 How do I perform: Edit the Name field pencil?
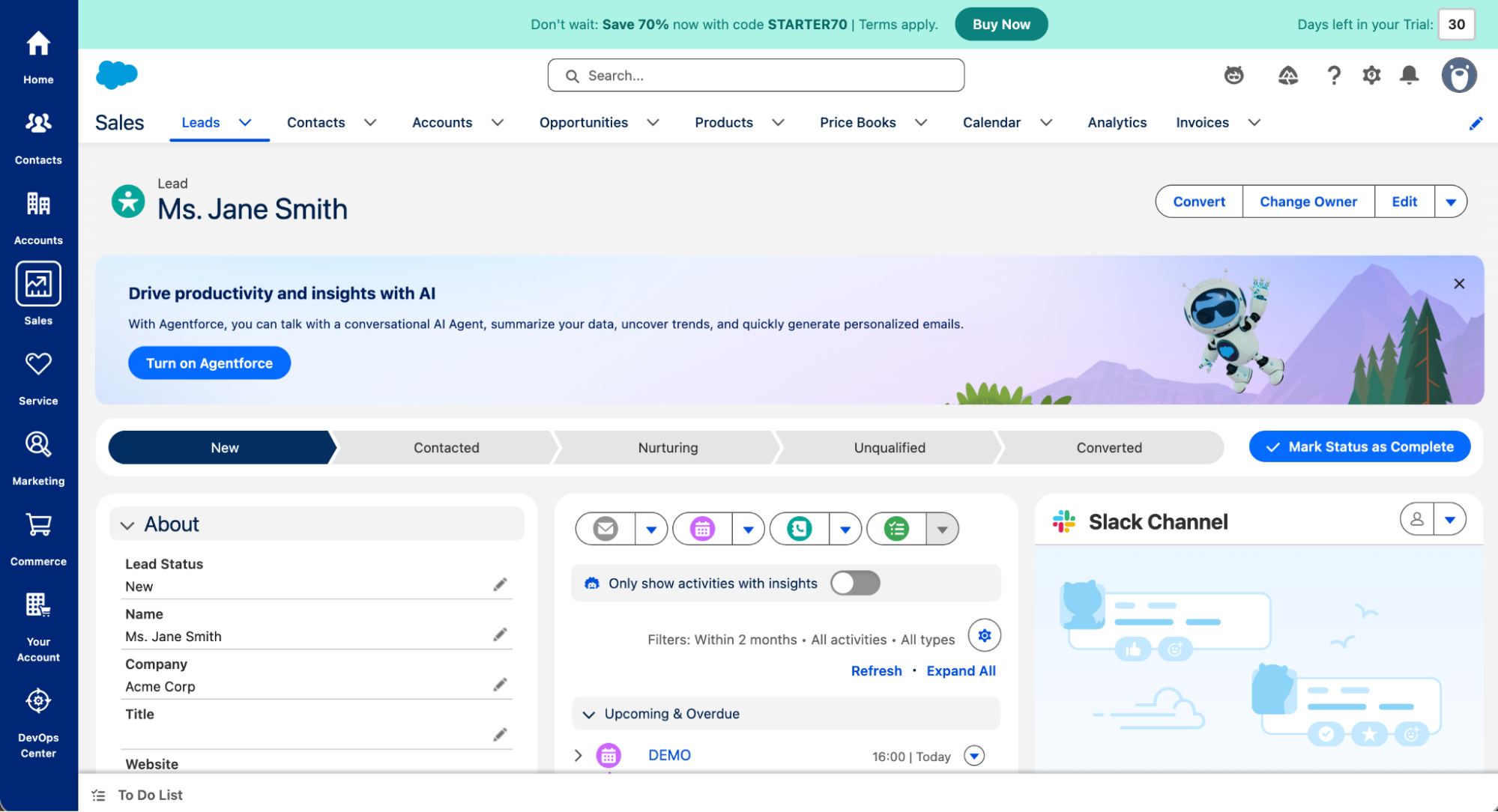click(x=500, y=635)
